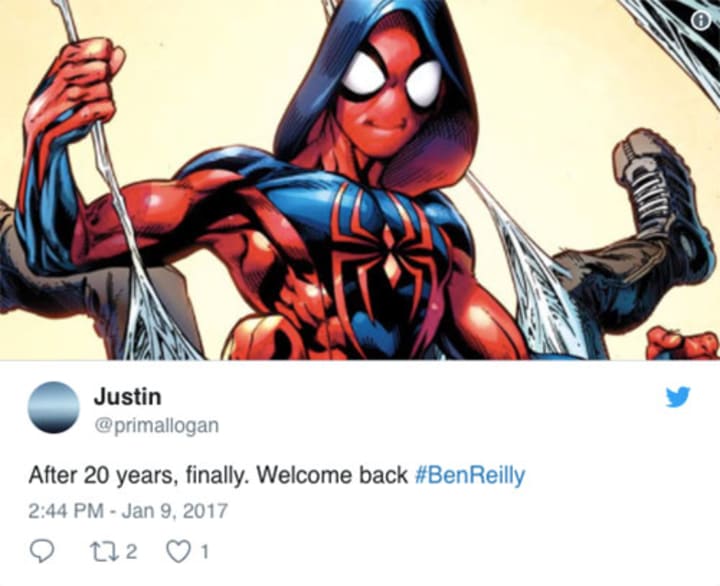Viewport: 720px width, 586px height.
Task: Open the #BenReilly hashtag
Action: [x=470, y=476]
